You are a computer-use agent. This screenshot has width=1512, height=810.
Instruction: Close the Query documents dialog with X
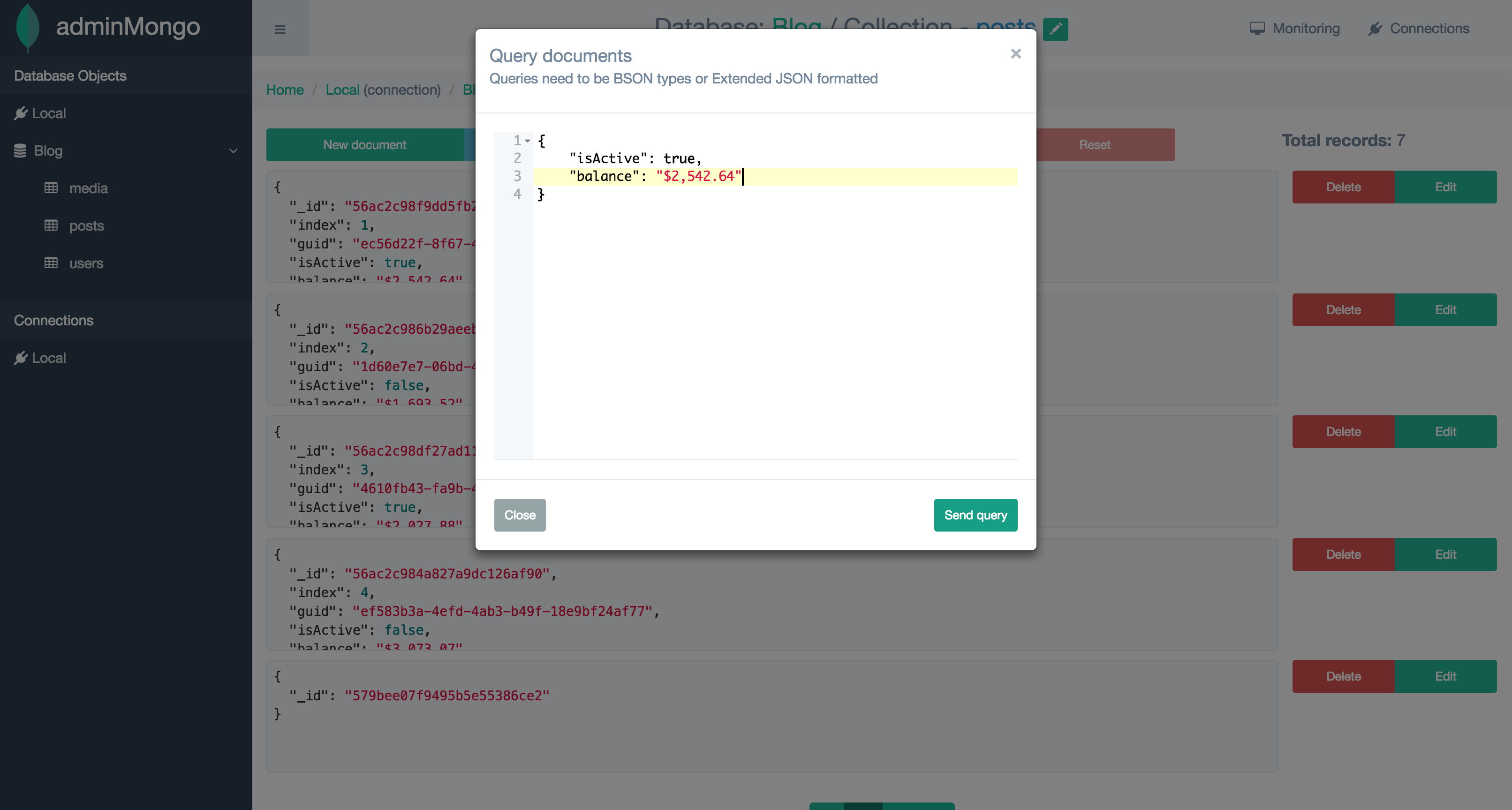pos(1016,53)
